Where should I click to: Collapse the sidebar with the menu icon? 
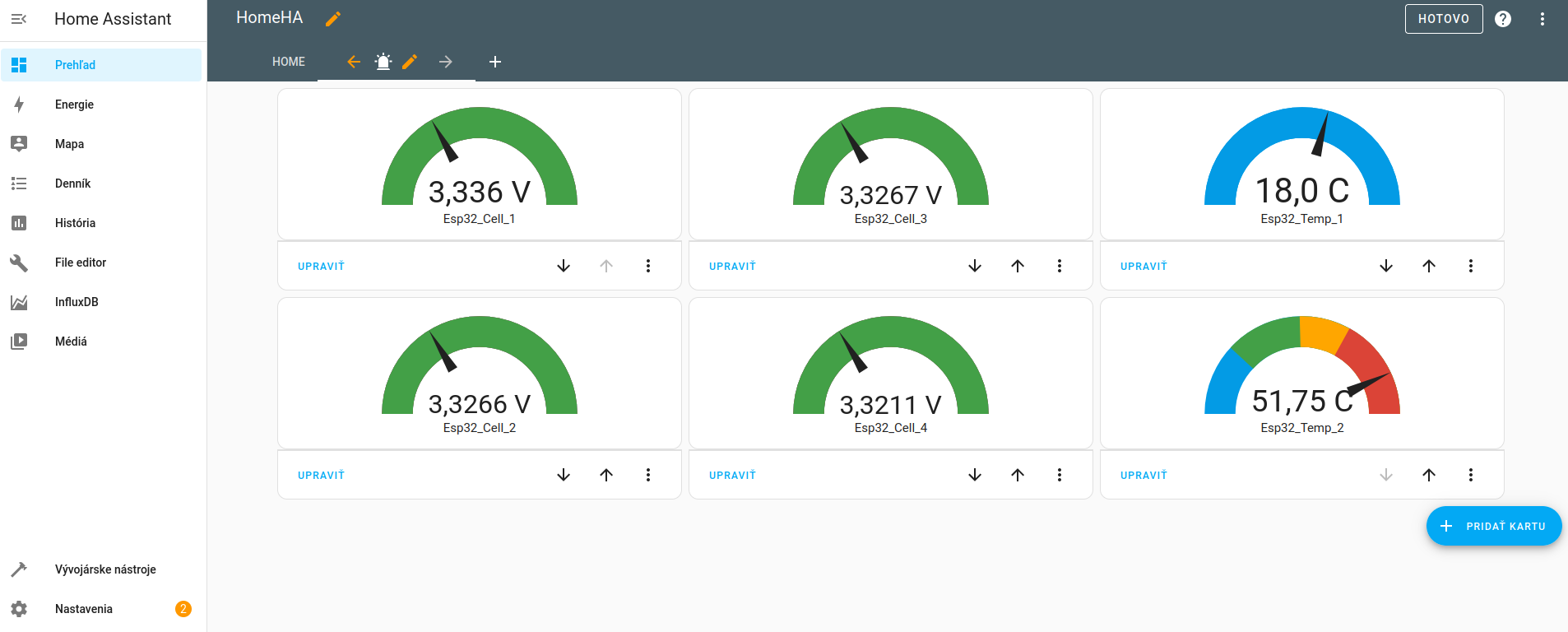point(19,19)
